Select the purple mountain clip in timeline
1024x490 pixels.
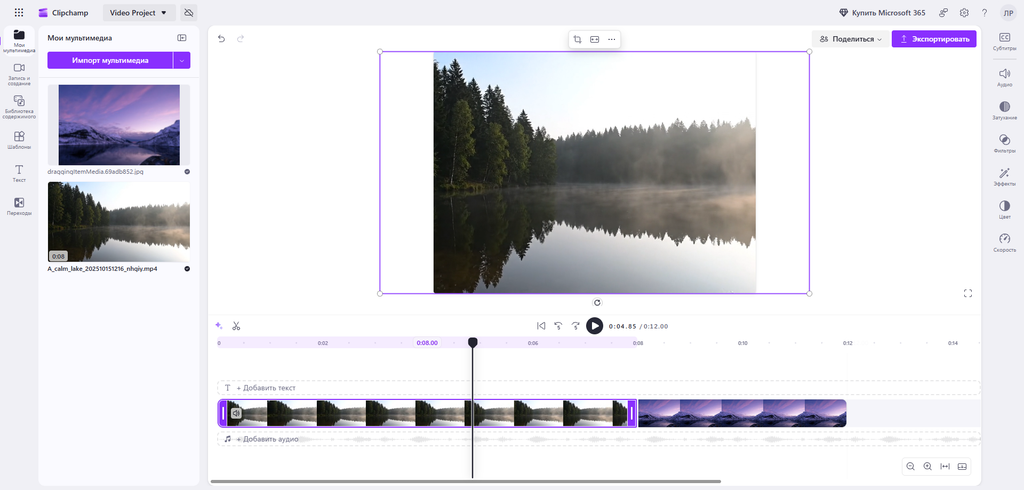tap(742, 413)
